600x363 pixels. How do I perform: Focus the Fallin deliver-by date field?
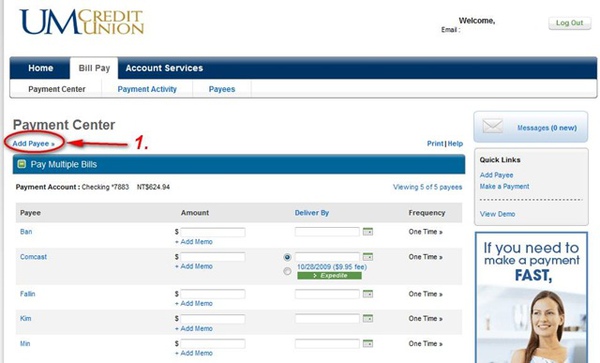[327, 294]
